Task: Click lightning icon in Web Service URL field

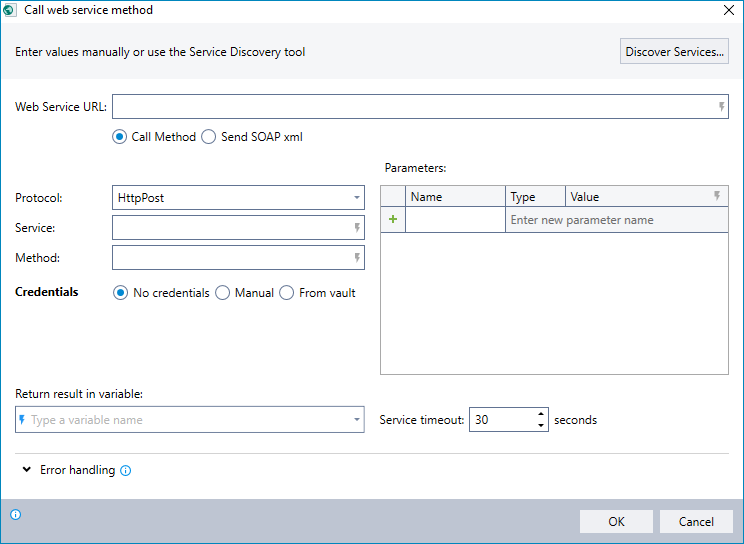Action: click(721, 107)
